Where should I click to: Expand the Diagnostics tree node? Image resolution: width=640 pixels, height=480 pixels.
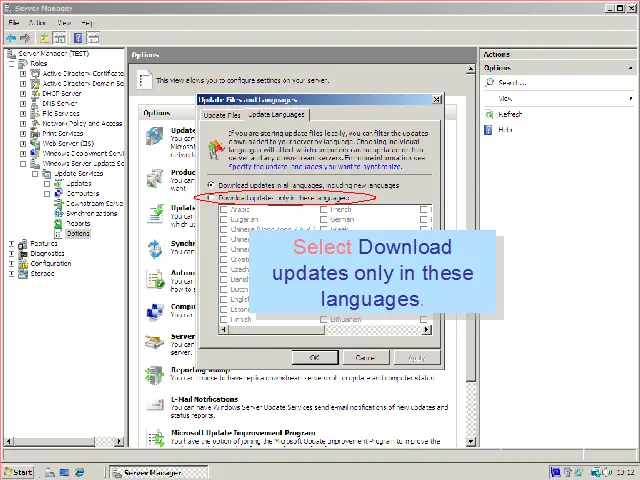click(12, 253)
